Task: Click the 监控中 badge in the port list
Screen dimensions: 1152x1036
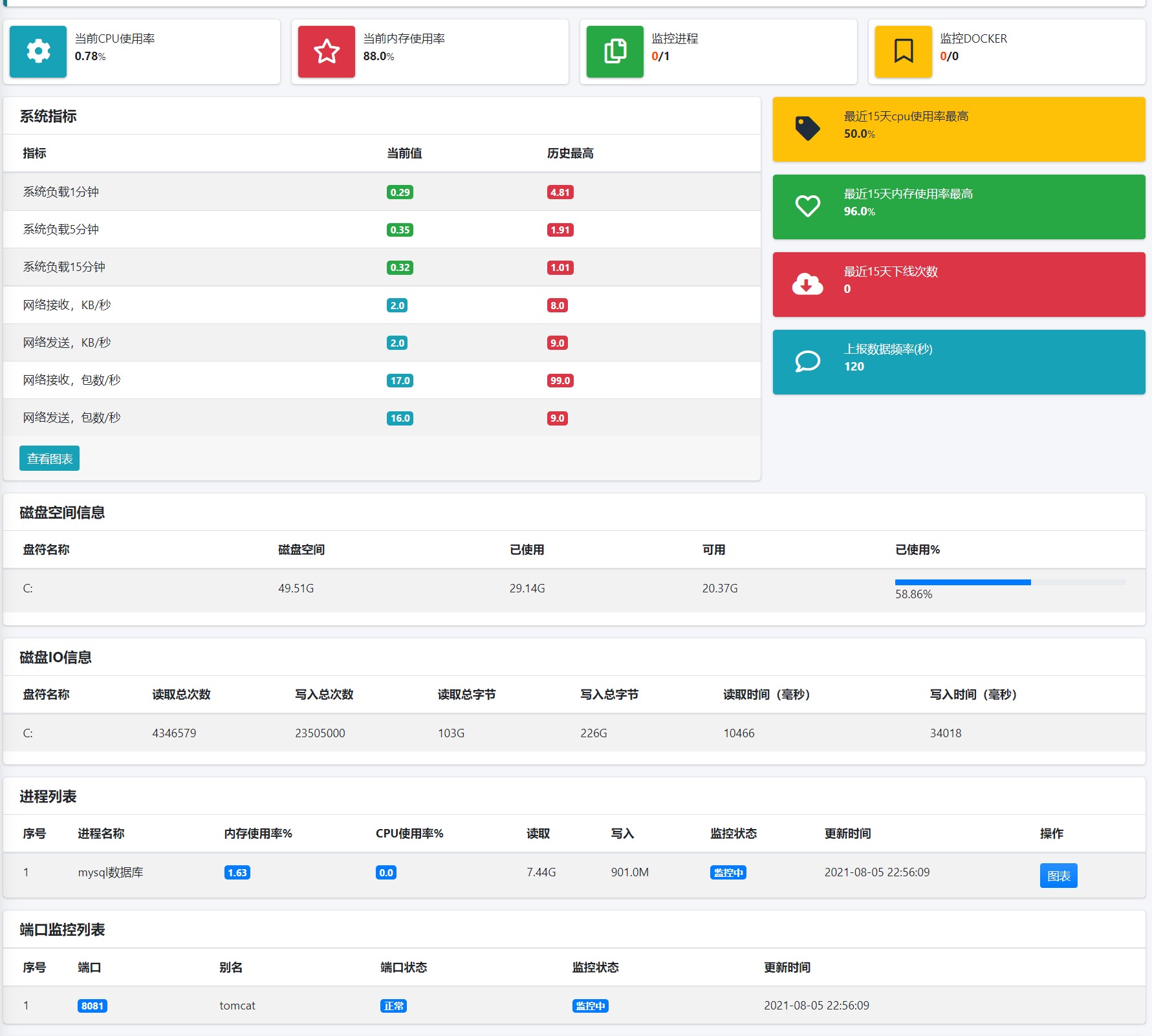Action: 590,1006
